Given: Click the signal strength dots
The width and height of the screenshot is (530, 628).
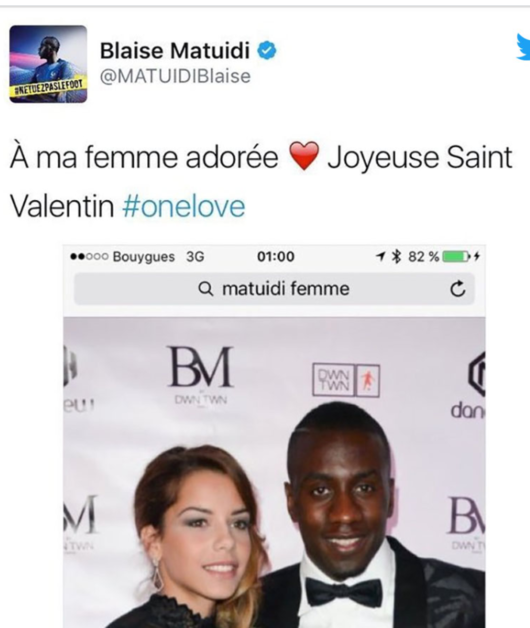Looking at the screenshot, I should click(89, 256).
